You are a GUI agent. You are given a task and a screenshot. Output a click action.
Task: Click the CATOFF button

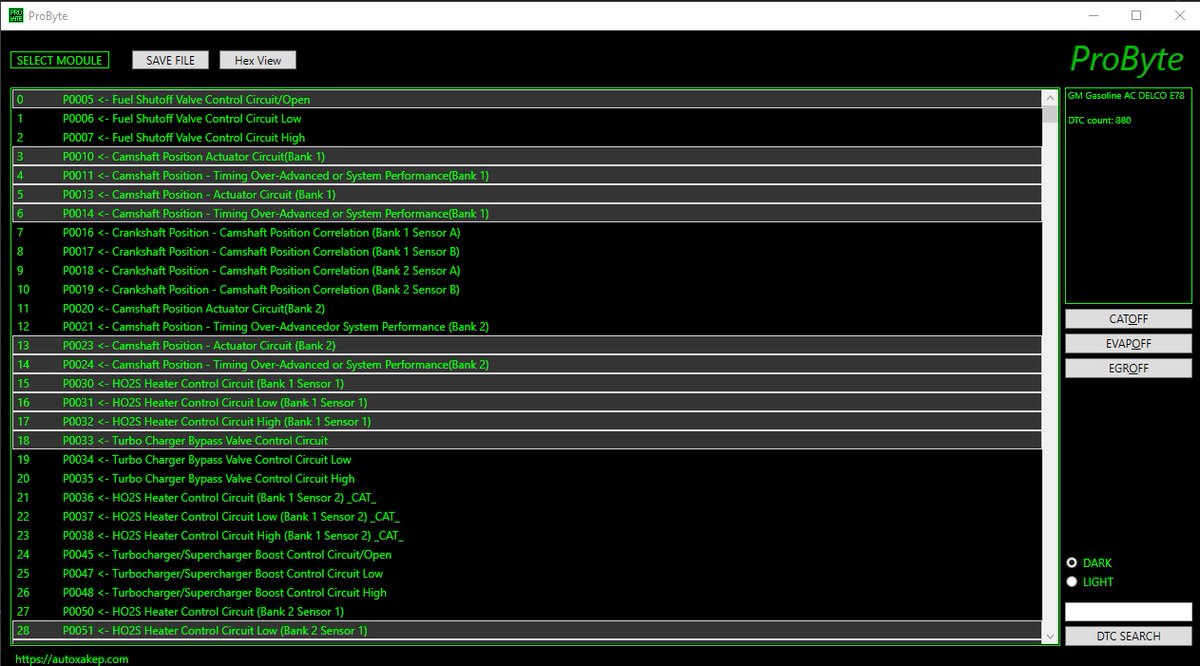click(1128, 319)
